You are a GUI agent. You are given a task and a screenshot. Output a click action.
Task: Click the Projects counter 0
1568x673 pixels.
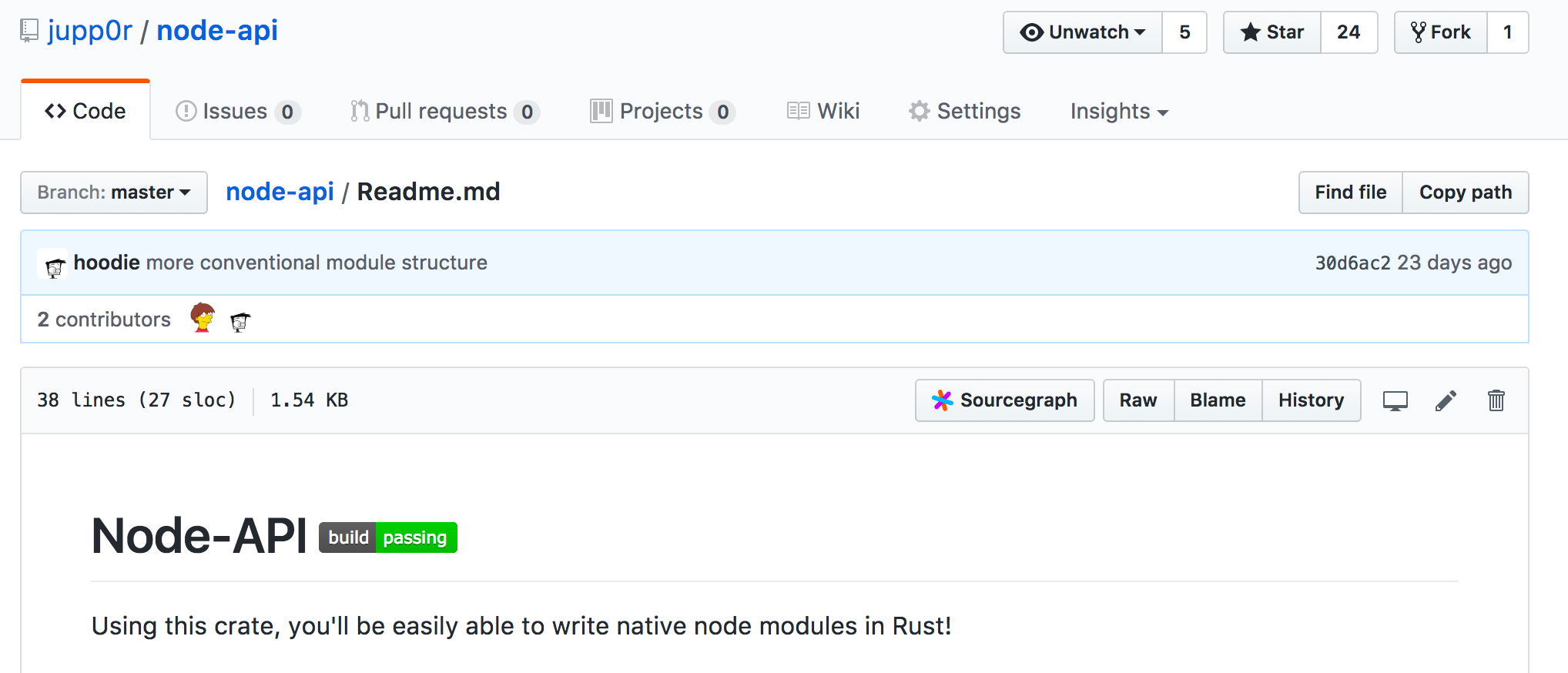[722, 112]
